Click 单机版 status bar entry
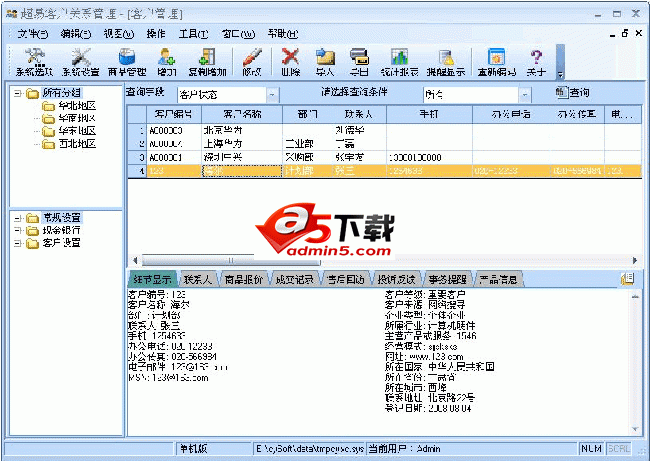Screen dimensions: 650x461 194,449
